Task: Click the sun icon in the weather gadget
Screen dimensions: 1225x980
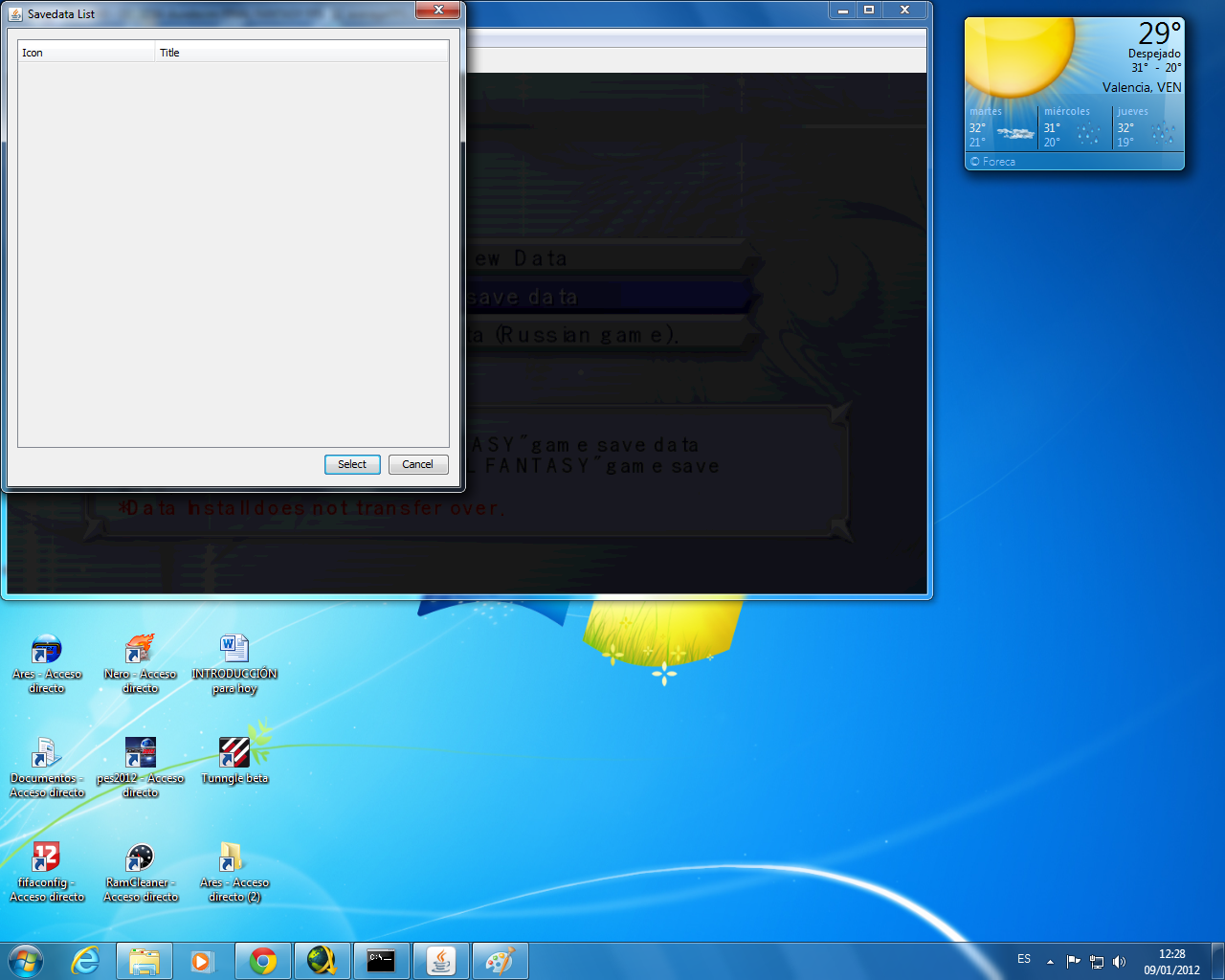Action: tap(1019, 56)
